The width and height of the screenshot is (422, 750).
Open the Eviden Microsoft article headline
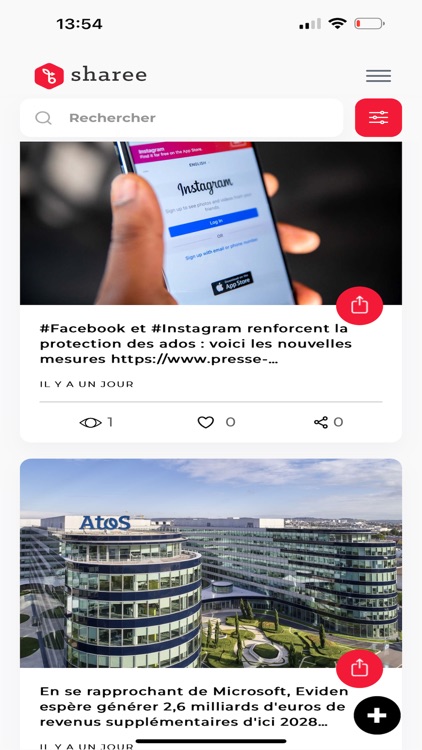point(194,706)
